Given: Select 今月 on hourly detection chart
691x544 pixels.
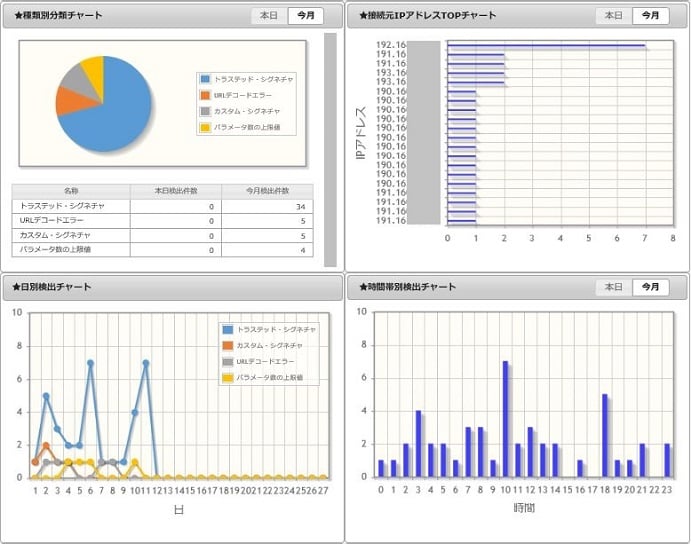Looking at the screenshot, I should coord(650,287).
